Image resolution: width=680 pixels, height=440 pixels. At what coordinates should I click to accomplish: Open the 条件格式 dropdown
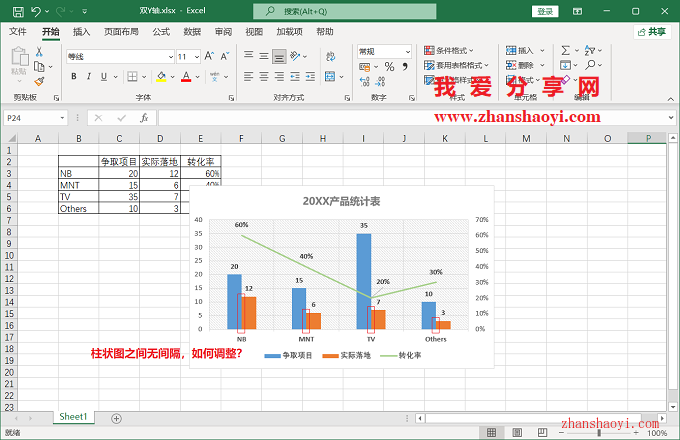[x=449, y=50]
